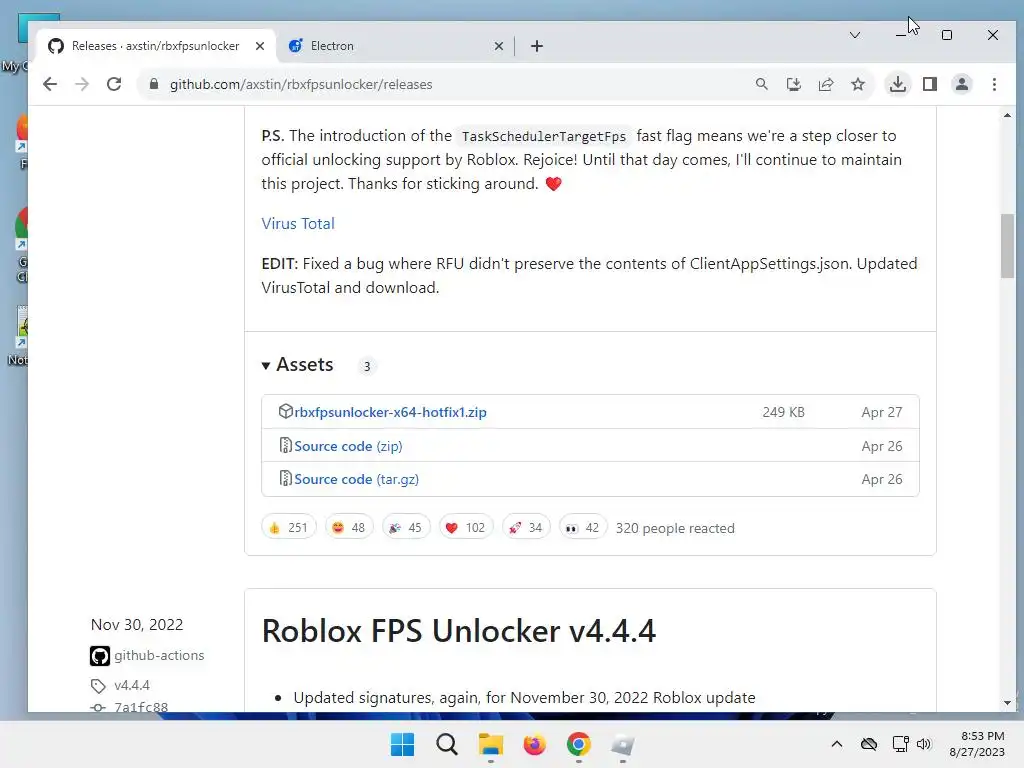Launch Firefox from the taskbar

pyautogui.click(x=534, y=744)
